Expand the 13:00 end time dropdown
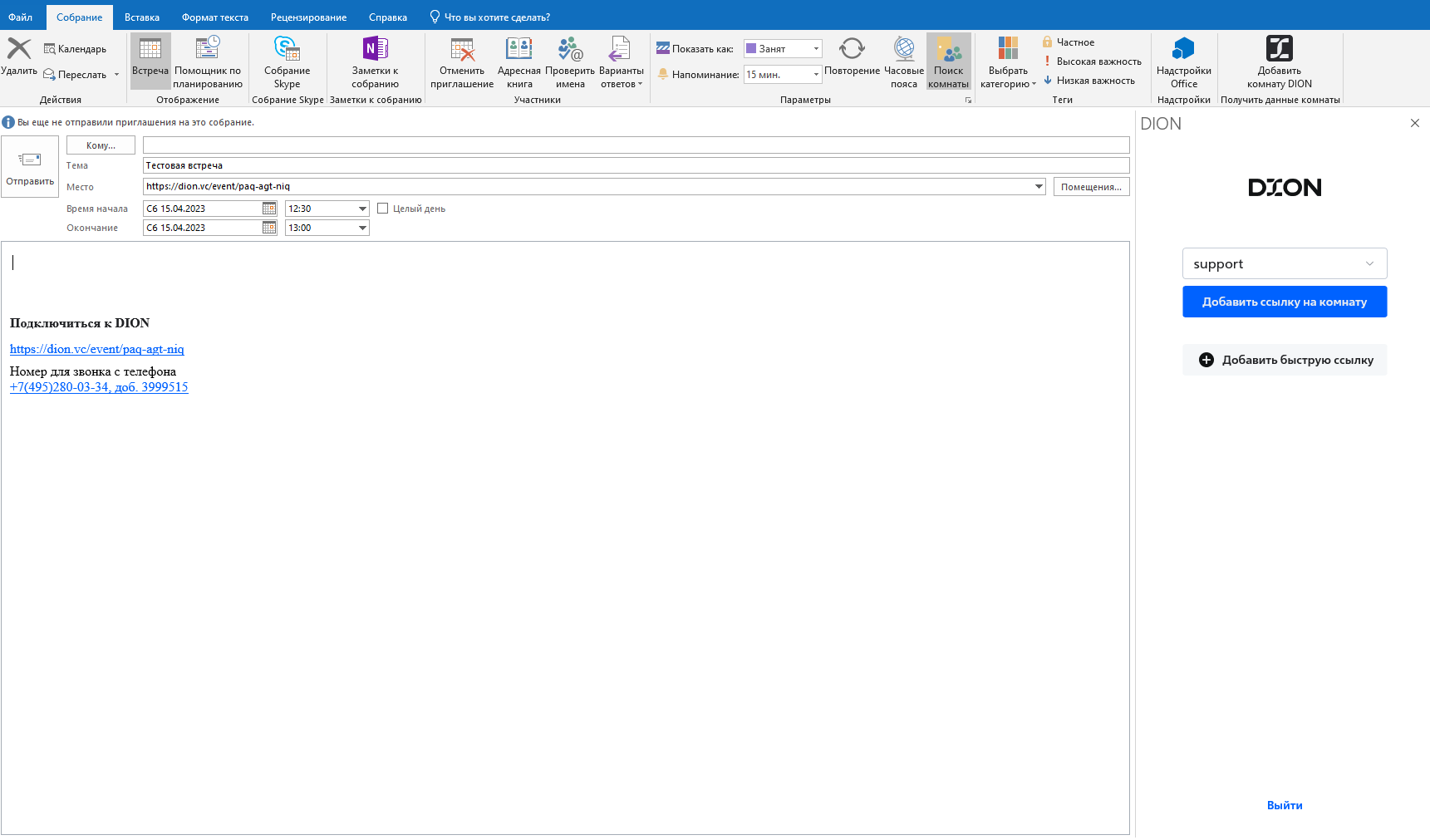The image size is (1430, 840). [x=362, y=228]
